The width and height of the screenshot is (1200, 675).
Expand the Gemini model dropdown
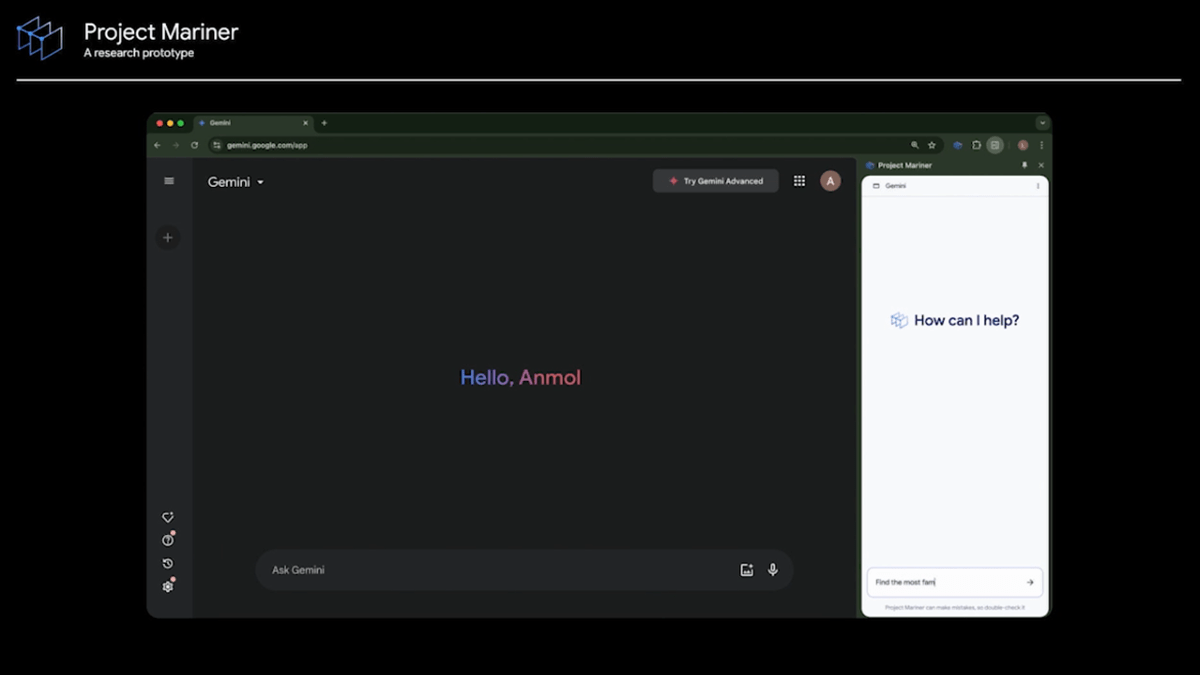[236, 182]
